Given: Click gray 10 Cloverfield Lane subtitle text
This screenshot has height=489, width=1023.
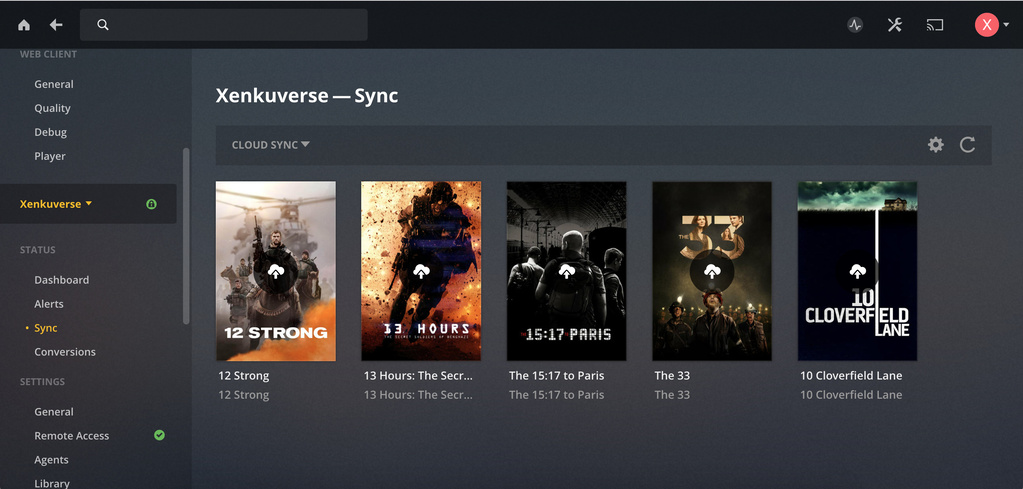Looking at the screenshot, I should pyautogui.click(x=851, y=394).
